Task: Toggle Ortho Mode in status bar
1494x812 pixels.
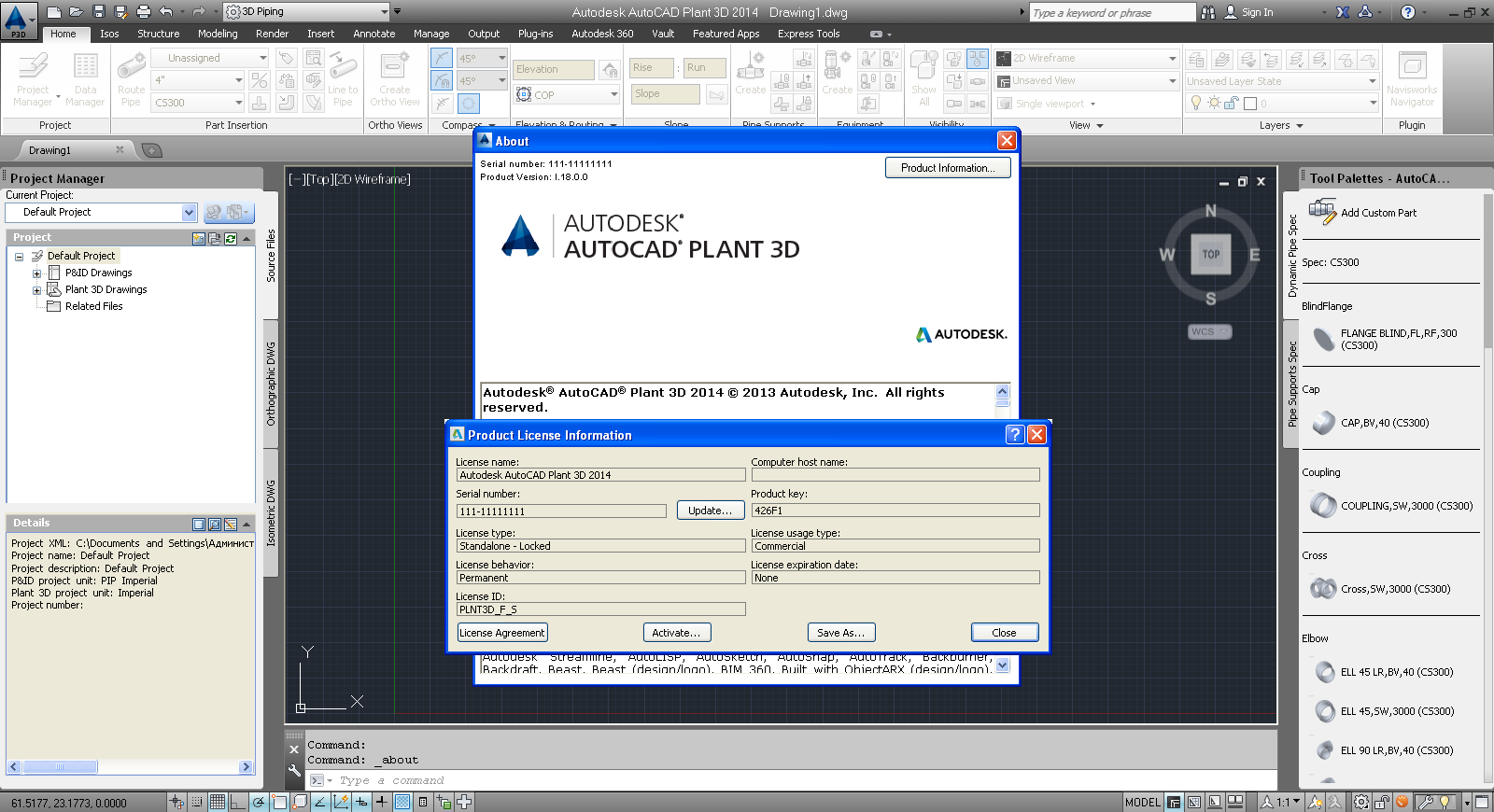Action: point(238,802)
